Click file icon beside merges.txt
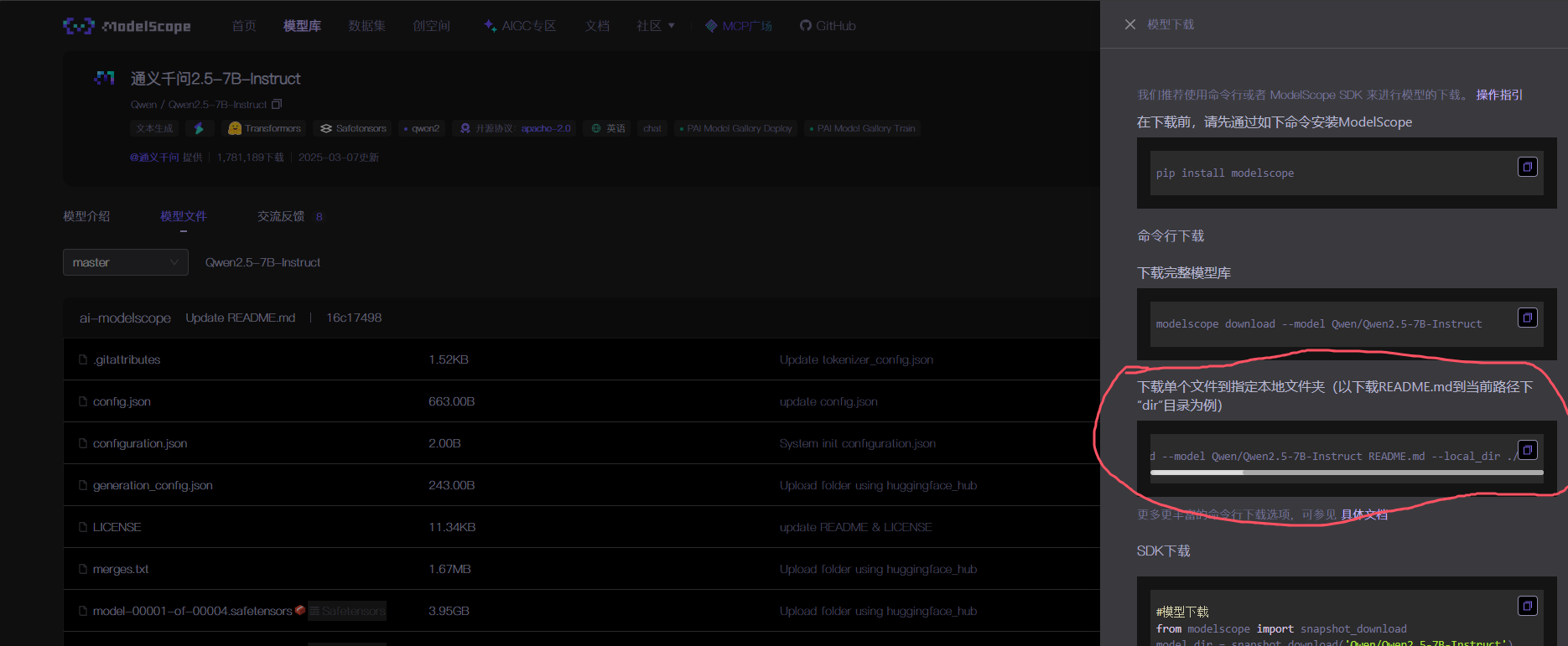This screenshot has width=1568, height=646. coord(83,569)
